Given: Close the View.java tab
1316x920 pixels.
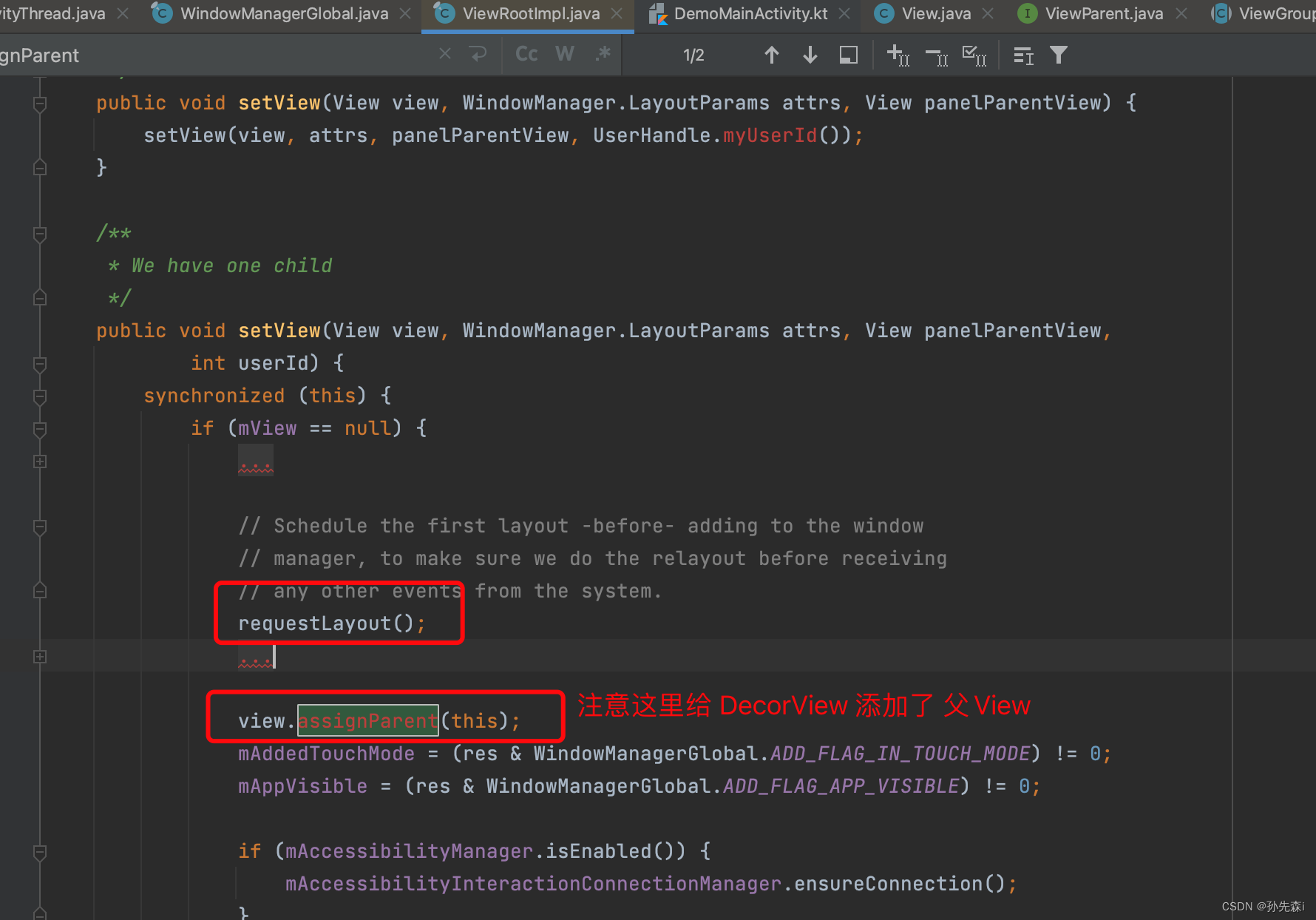Looking at the screenshot, I should point(988,13).
